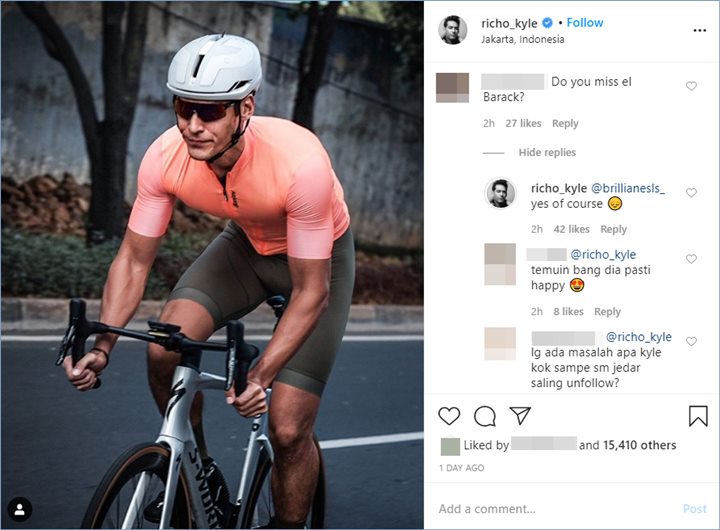Open comments using the speech bubble icon
720x530 pixels.
pos(485,416)
